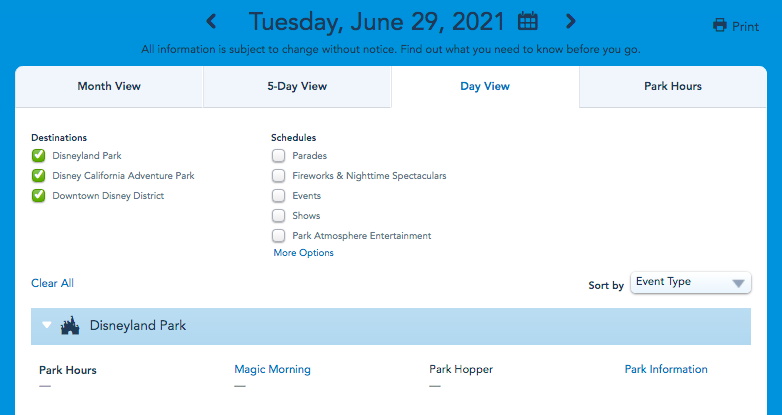Check Fireworks & Nighttime Spectaculars
782x415 pixels.
278,176
